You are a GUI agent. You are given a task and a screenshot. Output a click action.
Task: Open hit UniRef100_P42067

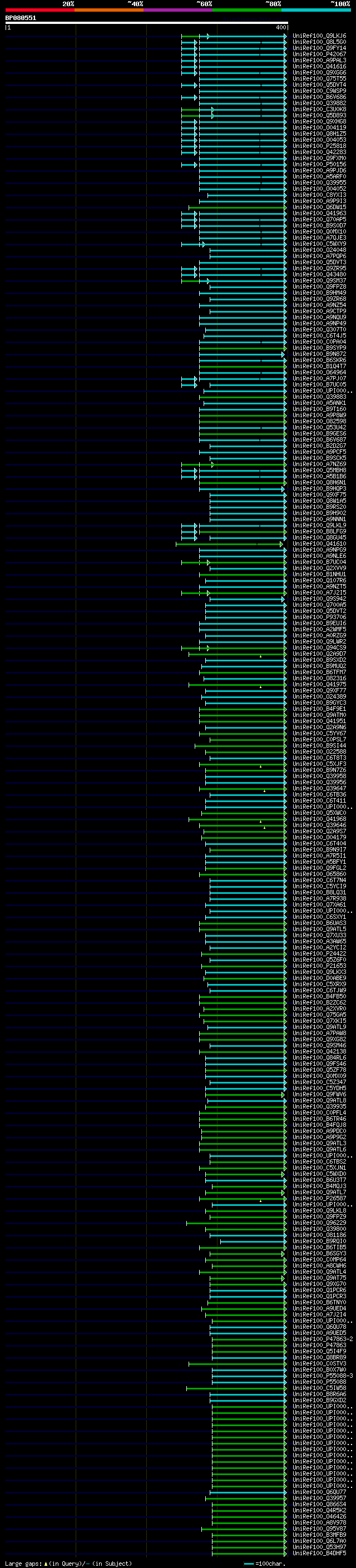[x=319, y=54]
